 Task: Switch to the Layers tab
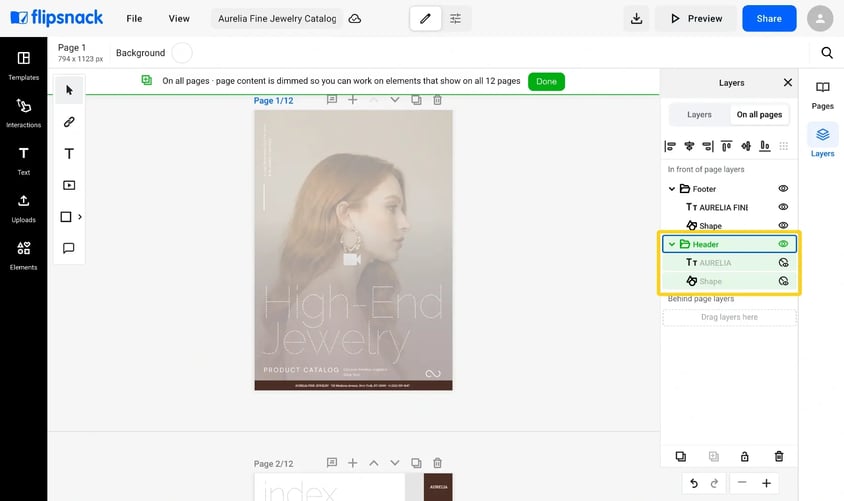[699, 115]
